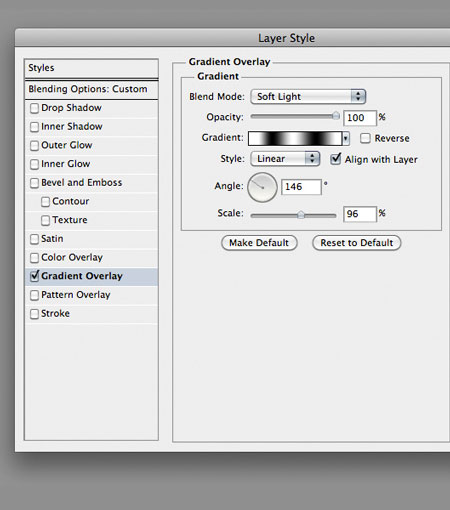450x510 pixels.
Task: Click the Angle dial control
Action: pyautogui.click(x=262, y=187)
